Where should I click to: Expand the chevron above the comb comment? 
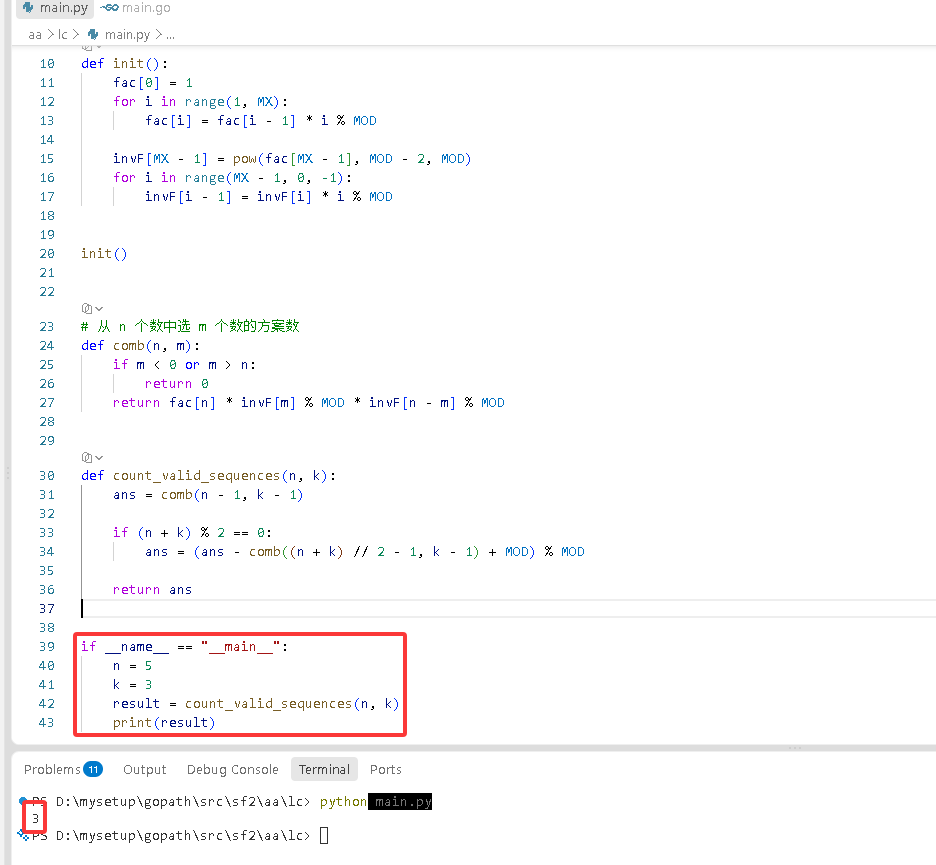click(x=99, y=308)
